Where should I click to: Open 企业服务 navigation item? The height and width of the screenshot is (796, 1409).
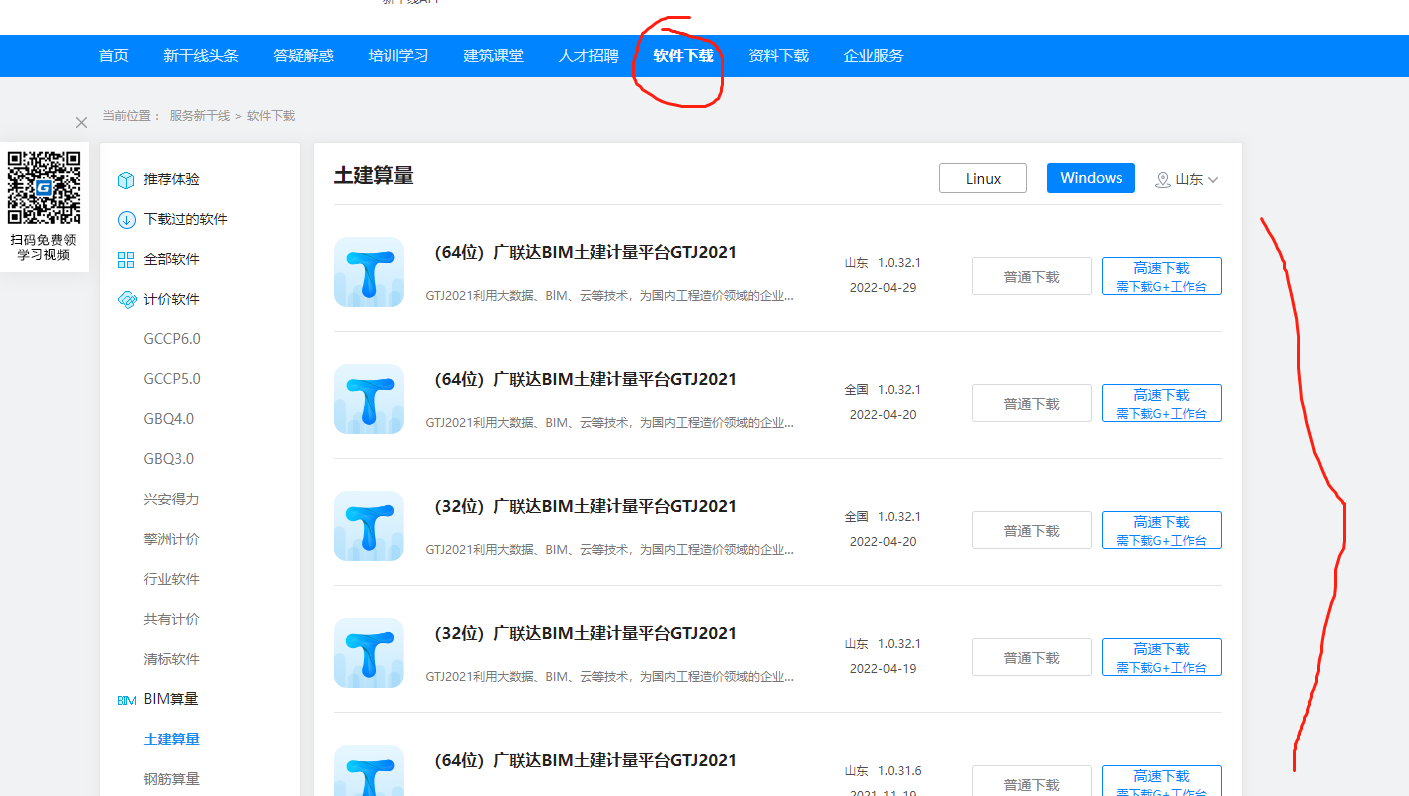[x=874, y=56]
